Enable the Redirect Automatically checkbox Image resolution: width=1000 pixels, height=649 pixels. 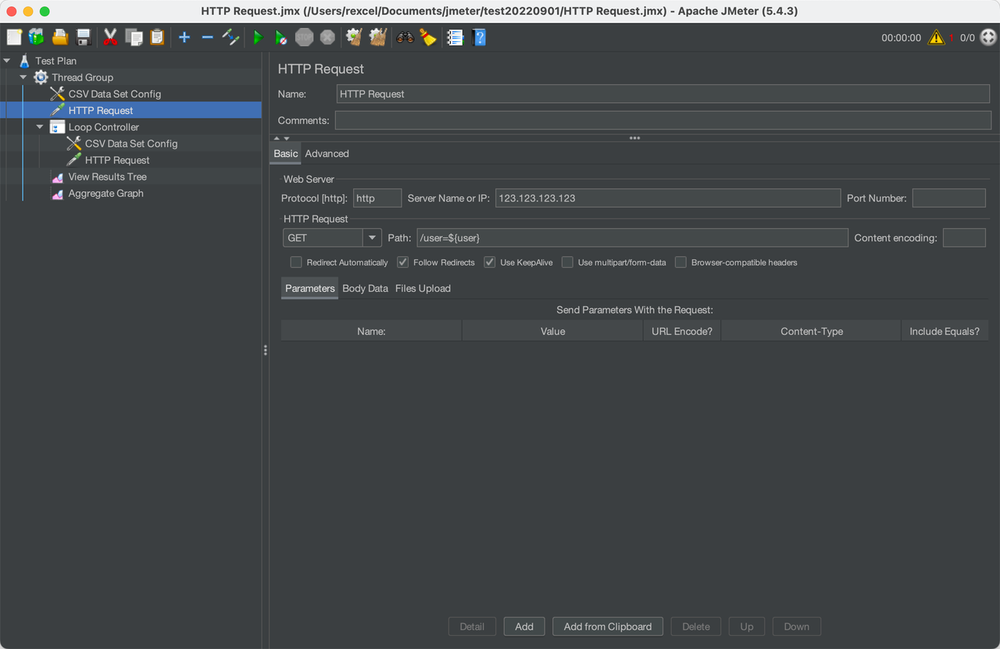tap(296, 262)
